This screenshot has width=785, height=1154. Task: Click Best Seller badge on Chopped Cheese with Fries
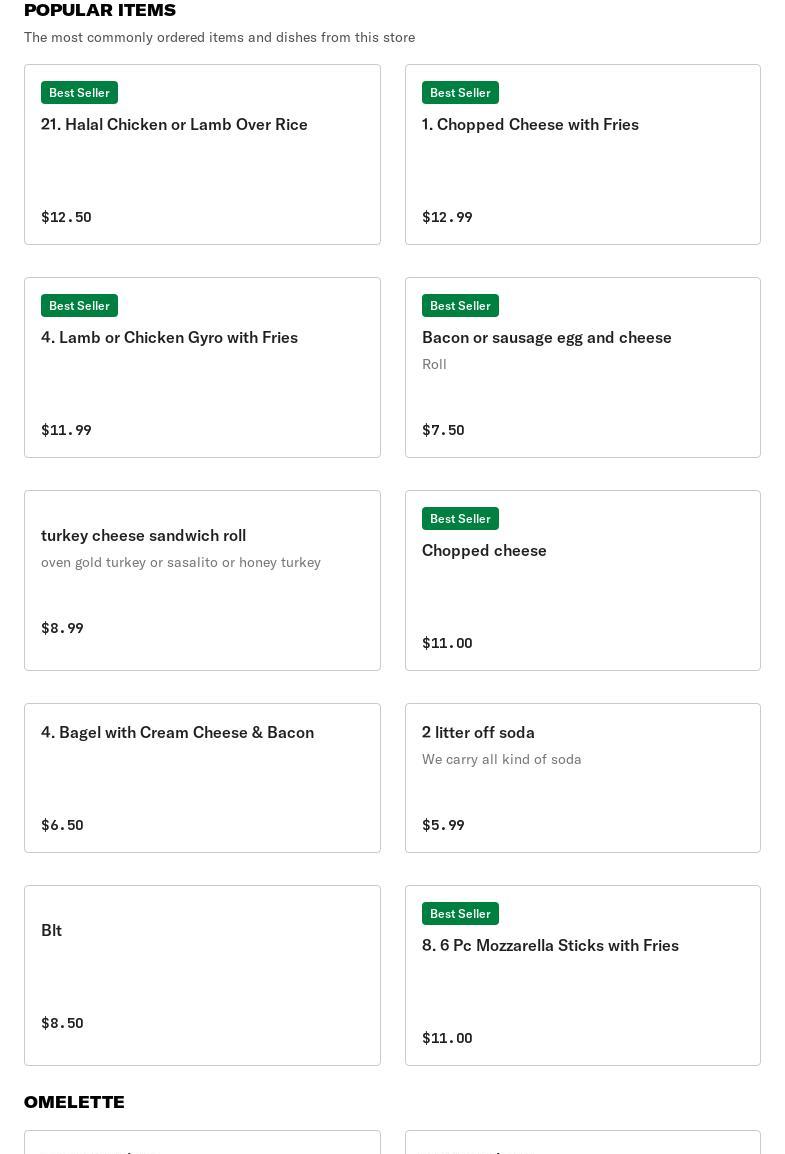[461, 93]
